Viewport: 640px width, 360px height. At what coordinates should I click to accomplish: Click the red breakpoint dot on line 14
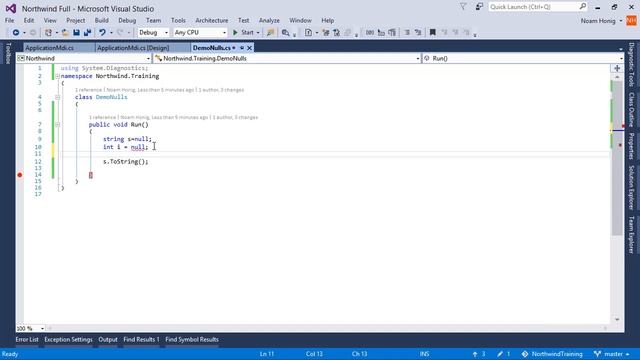(x=20, y=175)
